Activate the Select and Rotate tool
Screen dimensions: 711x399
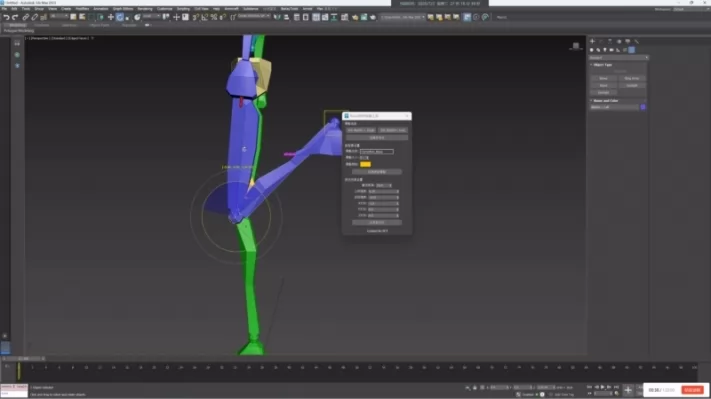(120, 17)
